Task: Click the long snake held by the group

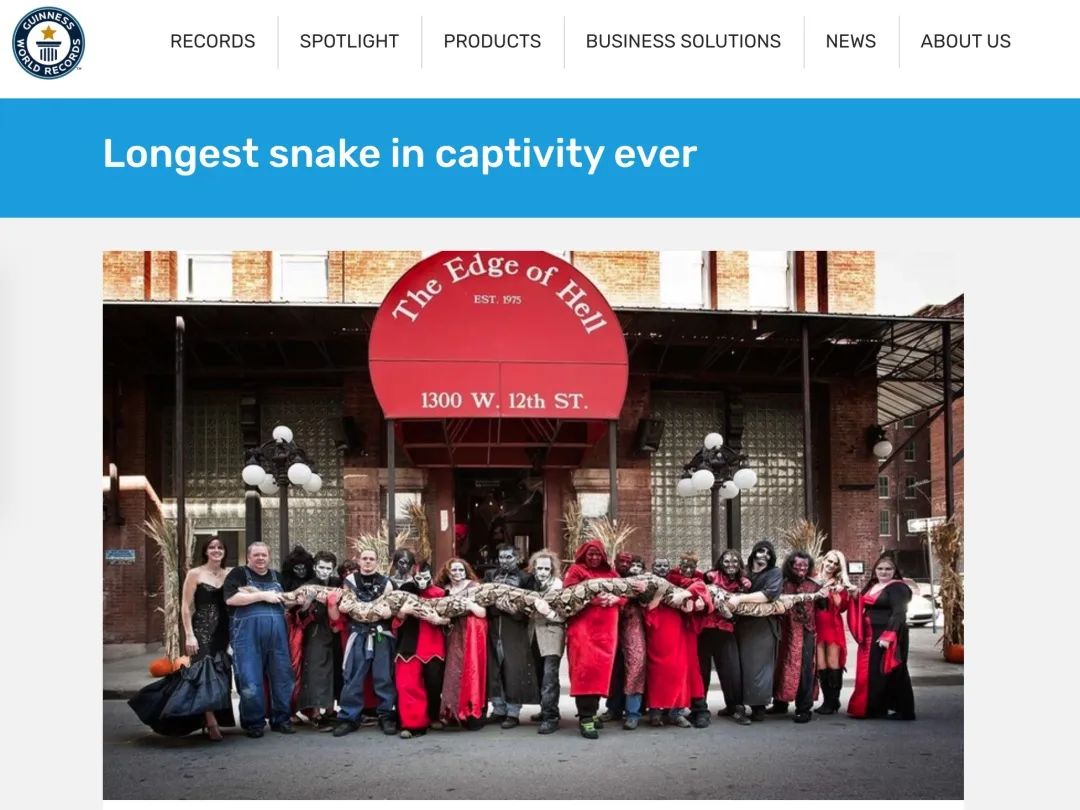Action: click(537, 598)
